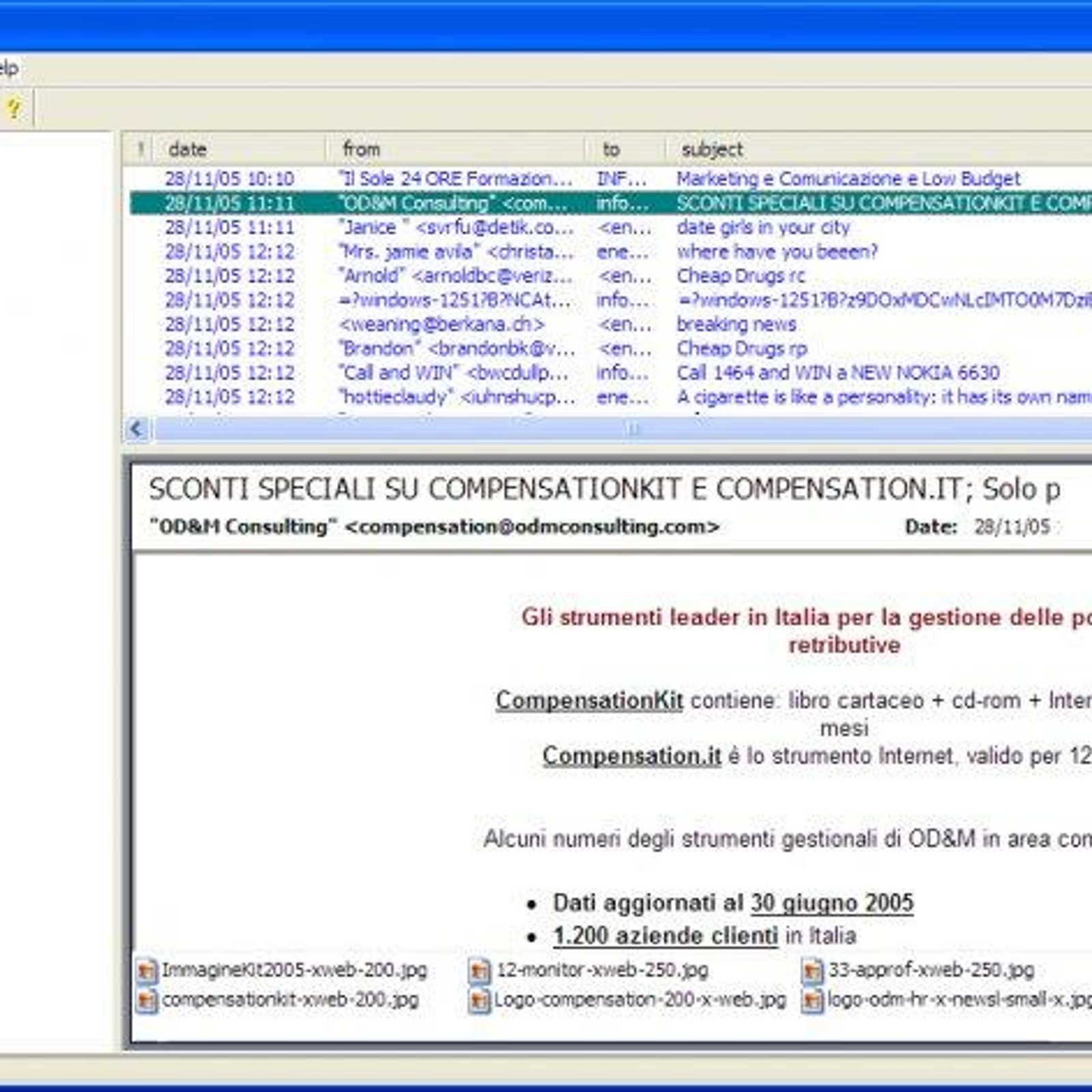Open the CompensationKit link in email

coord(589,700)
